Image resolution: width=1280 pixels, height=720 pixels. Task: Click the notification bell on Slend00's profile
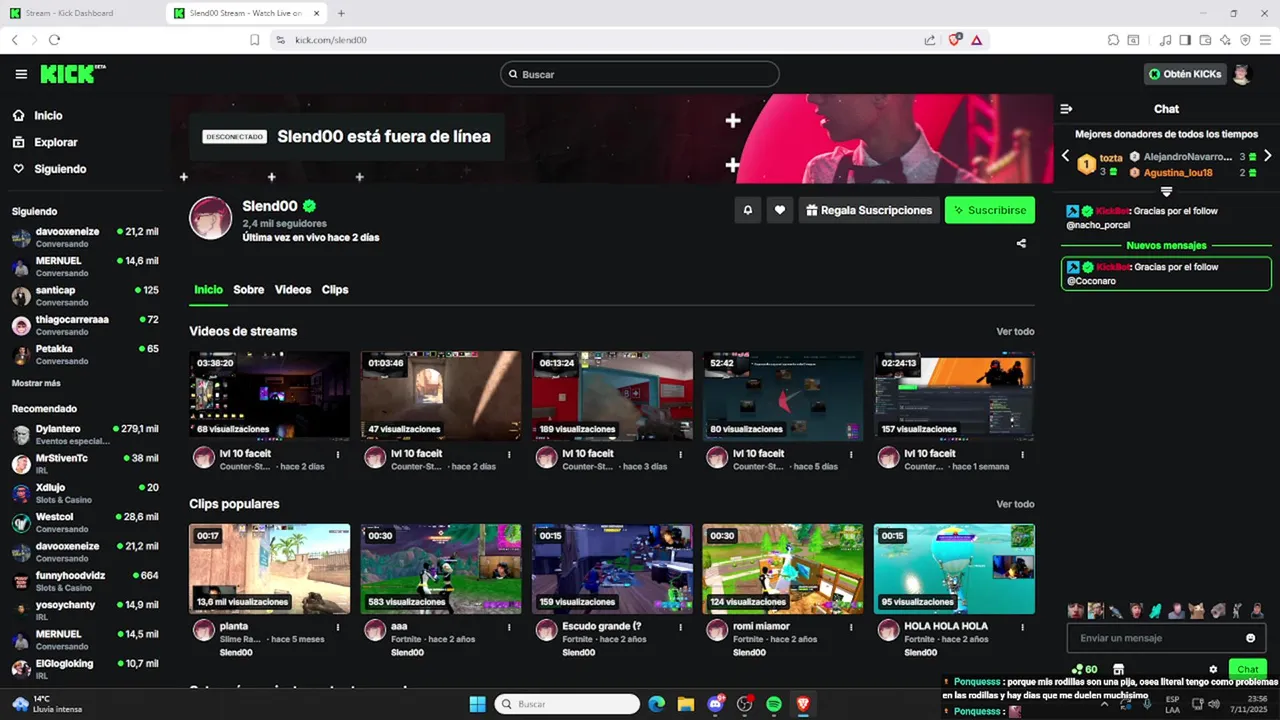[x=747, y=210]
